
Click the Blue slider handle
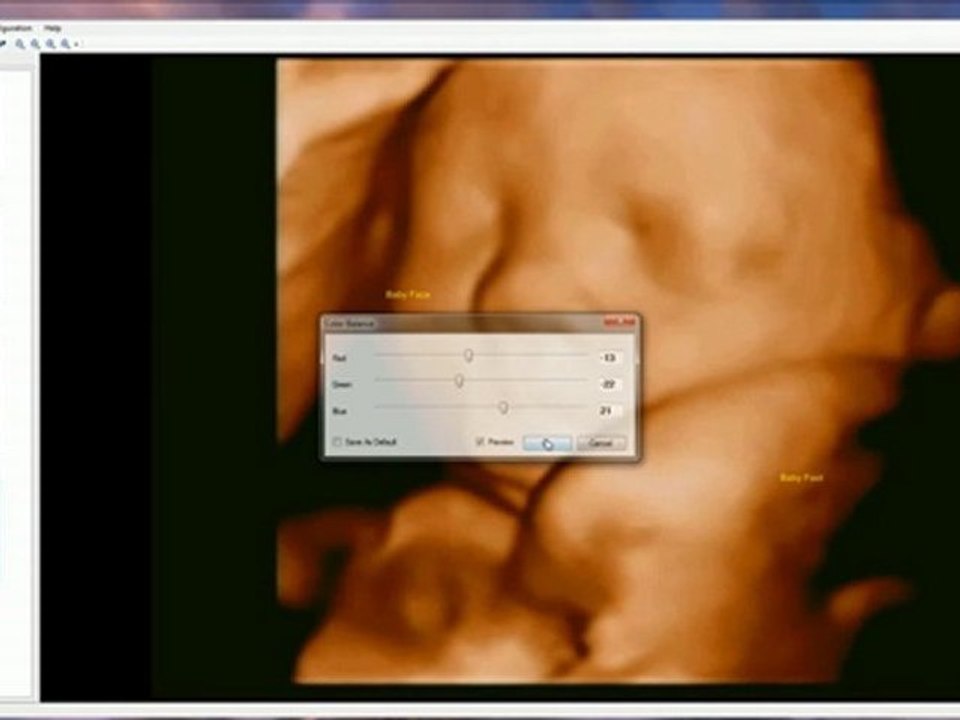point(503,408)
